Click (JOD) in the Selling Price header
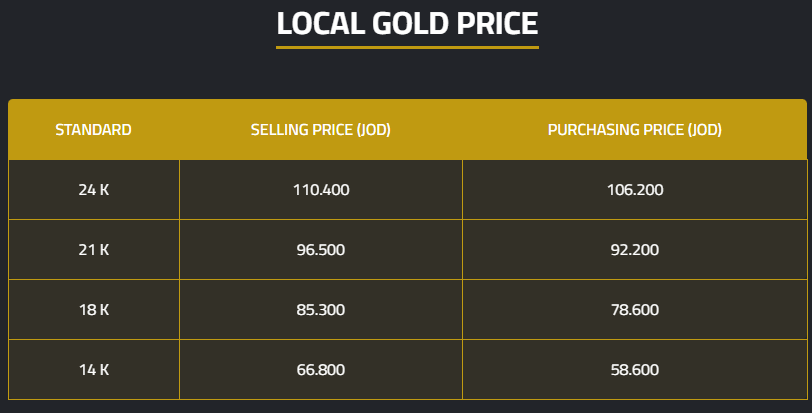This screenshot has height=413, width=812. coord(373,130)
